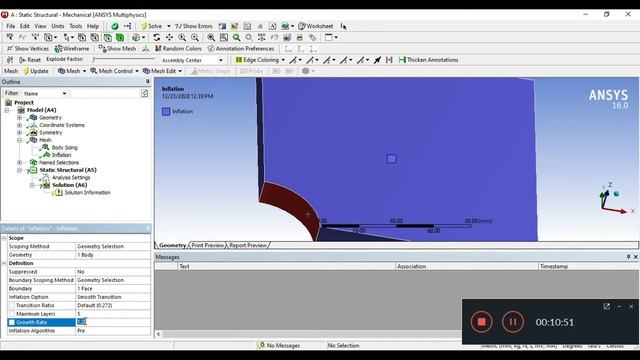Open the Worksheet view
Viewport: 640px width, 360px height.
click(x=316, y=26)
